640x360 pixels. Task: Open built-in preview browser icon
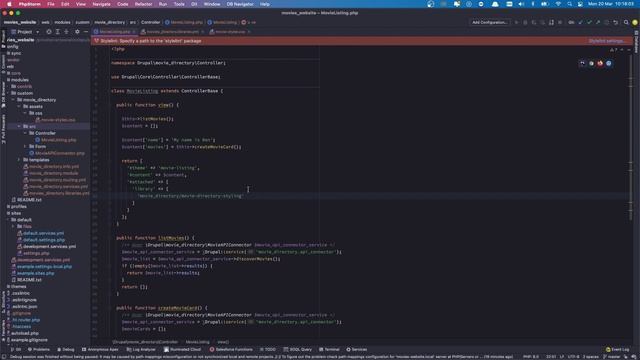tap(582, 63)
